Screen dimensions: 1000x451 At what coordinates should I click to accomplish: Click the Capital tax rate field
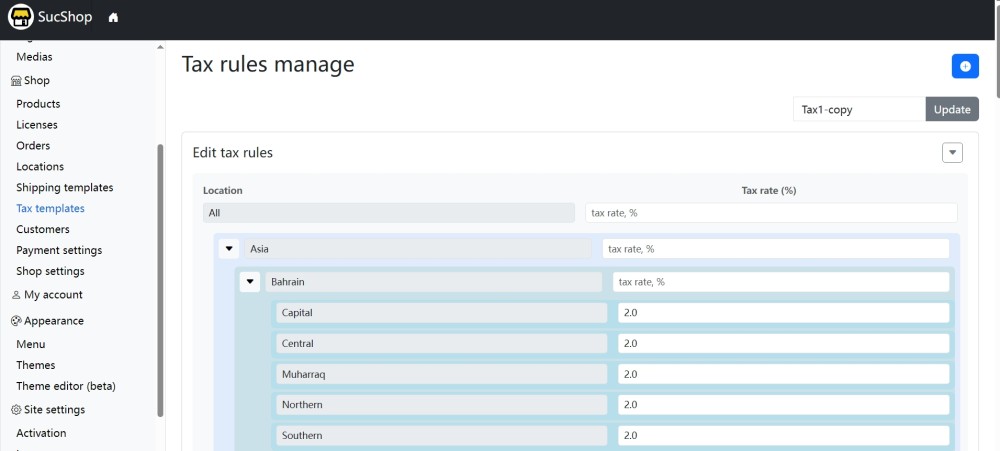pyautogui.click(x=783, y=313)
